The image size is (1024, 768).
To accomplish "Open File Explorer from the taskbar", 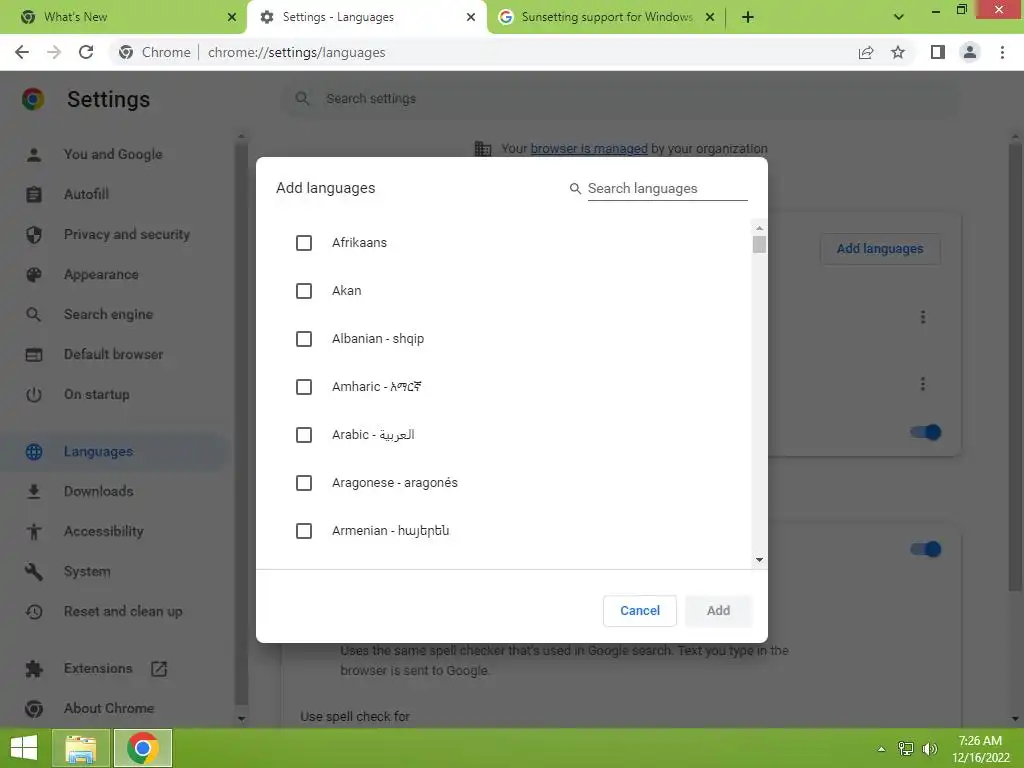I will point(81,748).
